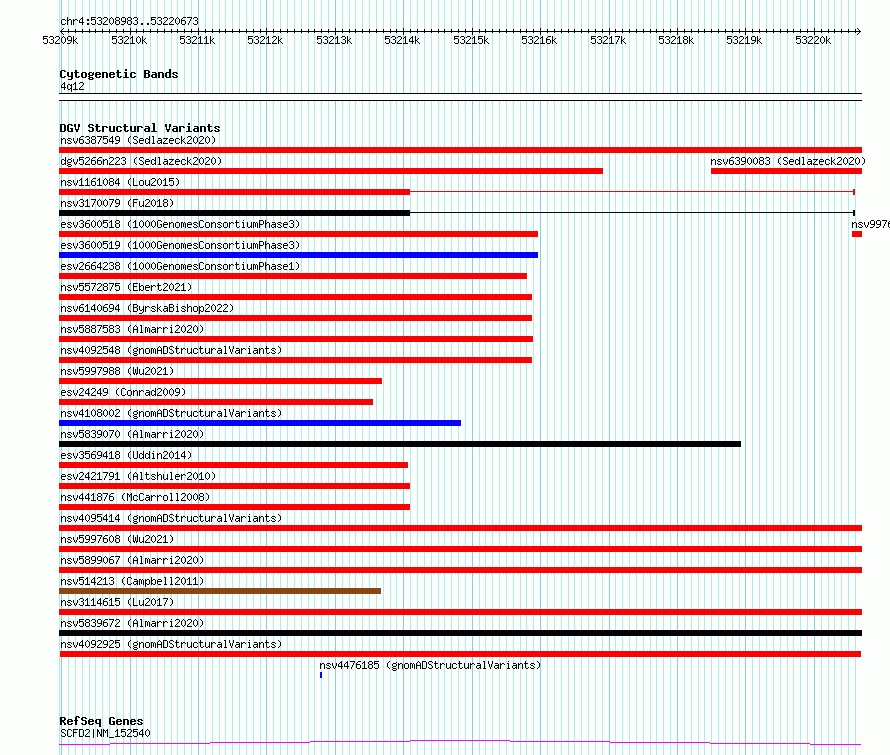
Task: Open the nsv4476185 (gnomADStructuralVariants) label
Action: click(430, 665)
